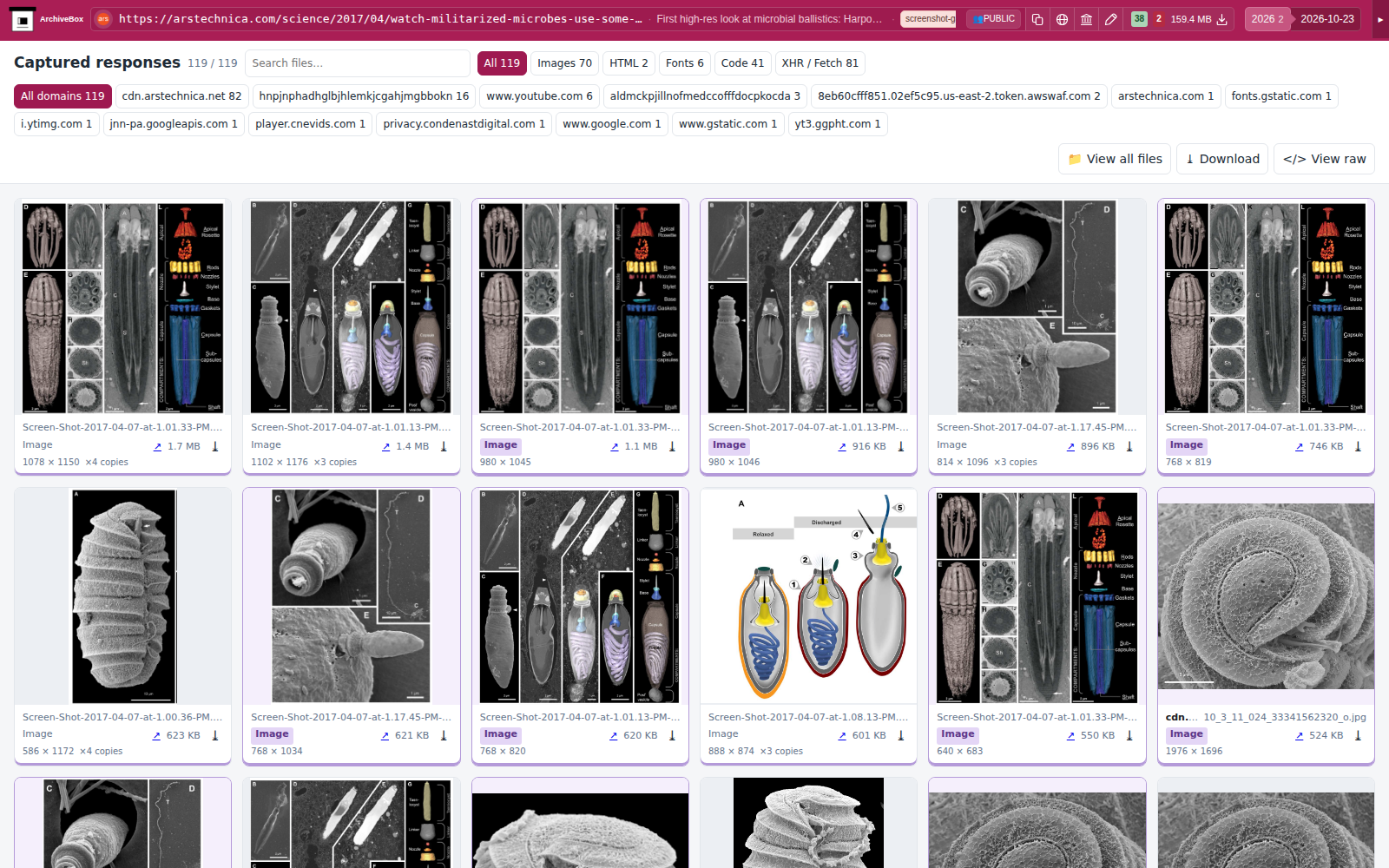Filter by XHR / Fetch 81
Image resolution: width=1389 pixels, height=868 pixels.
pos(820,63)
